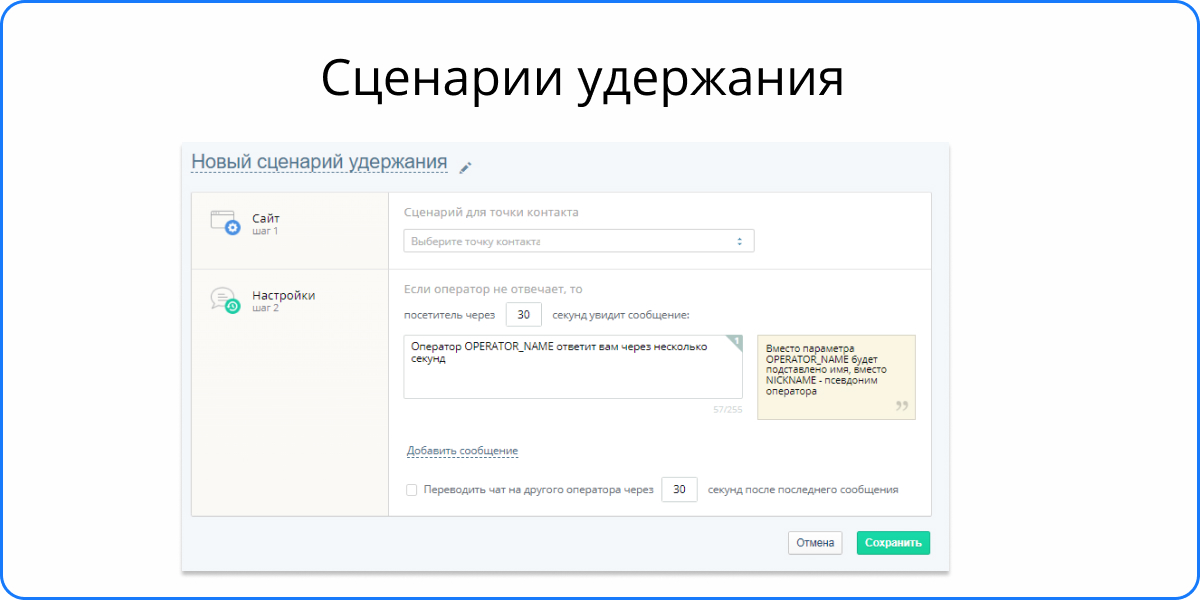Viewport: 1200px width, 600px height.
Task: Click the Новый сценарий удержания title
Action: coord(319,162)
